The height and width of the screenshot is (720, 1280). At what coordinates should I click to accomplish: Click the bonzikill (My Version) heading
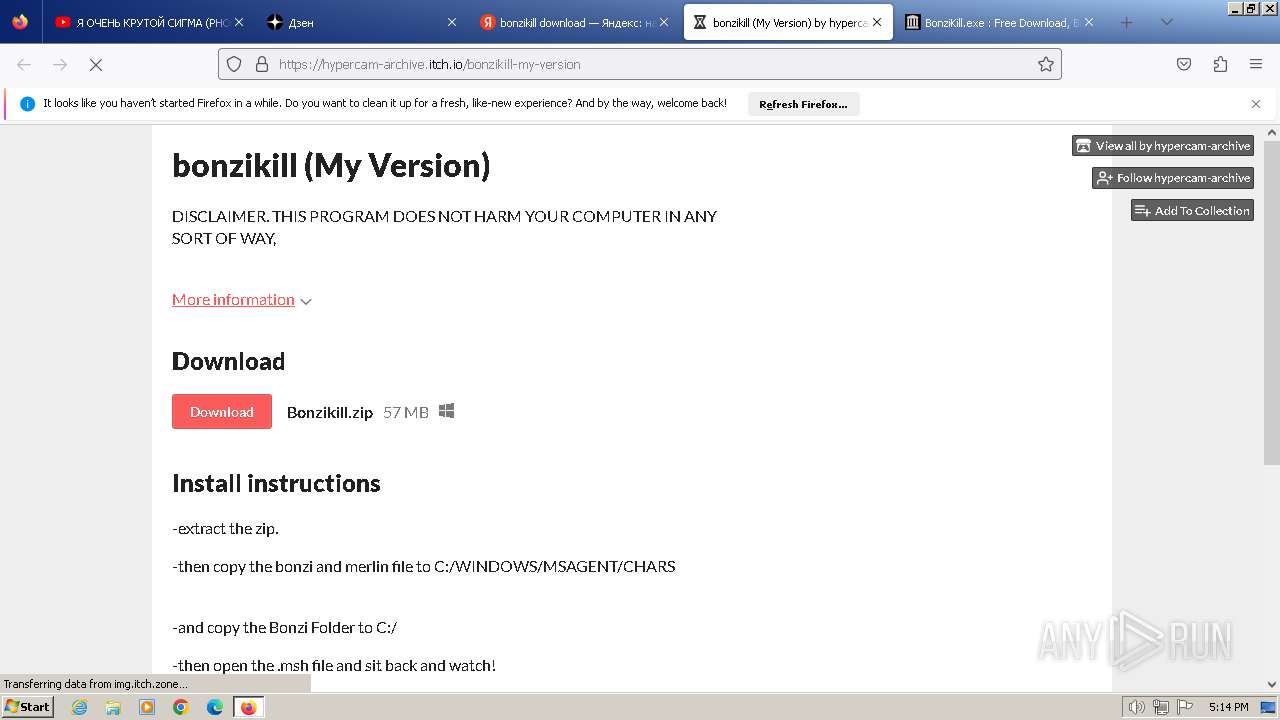click(x=331, y=165)
